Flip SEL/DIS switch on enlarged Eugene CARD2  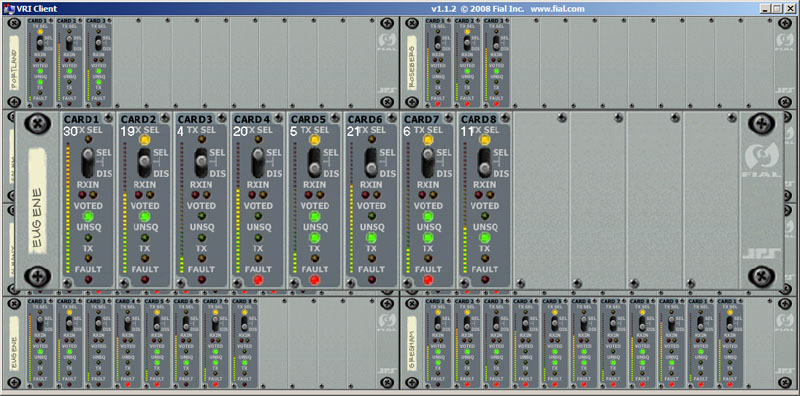(x=145, y=162)
